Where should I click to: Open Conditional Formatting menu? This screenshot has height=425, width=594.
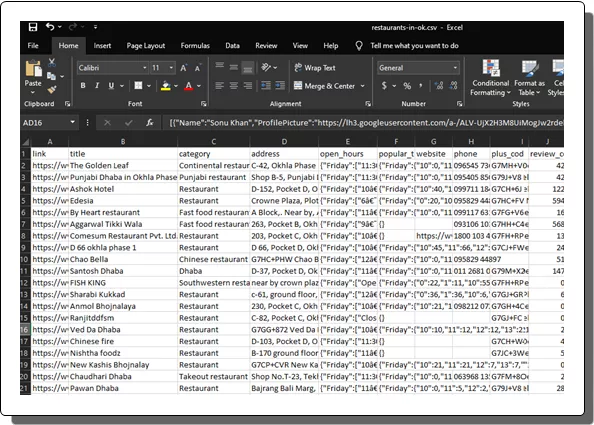pyautogui.click(x=491, y=78)
